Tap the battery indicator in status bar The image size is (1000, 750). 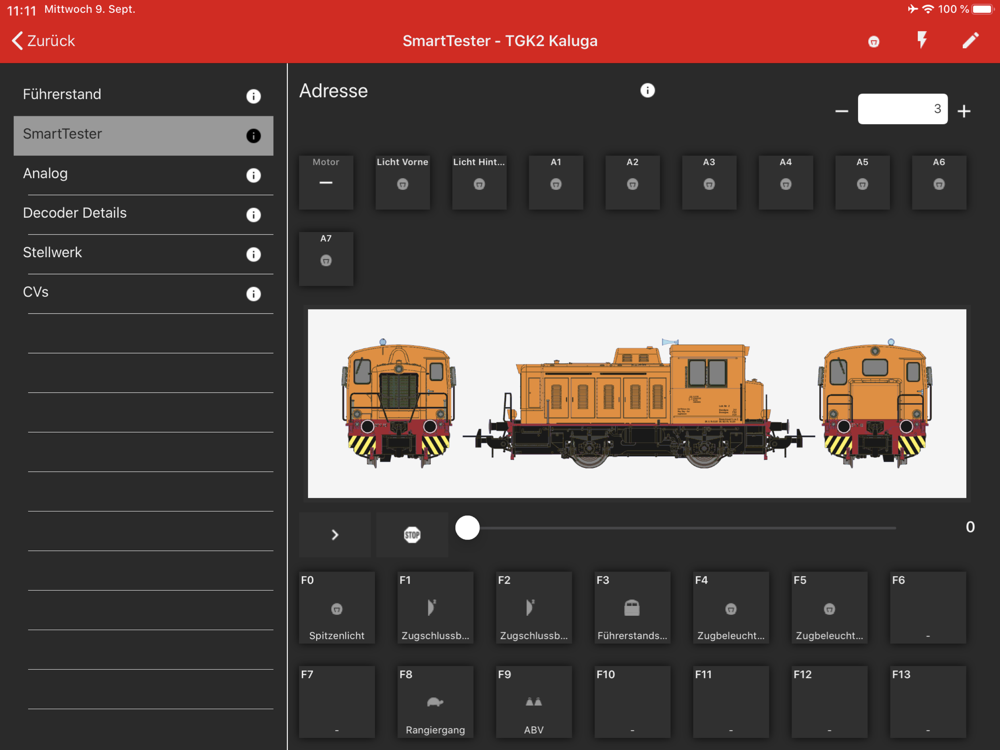coord(983,9)
